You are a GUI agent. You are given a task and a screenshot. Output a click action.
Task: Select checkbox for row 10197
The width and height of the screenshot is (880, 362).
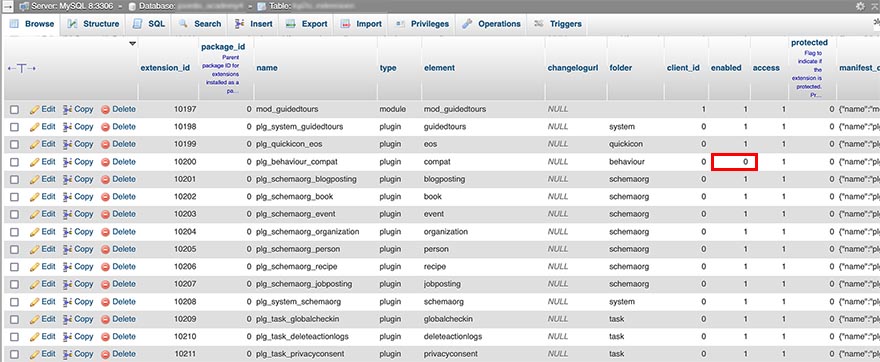point(15,109)
